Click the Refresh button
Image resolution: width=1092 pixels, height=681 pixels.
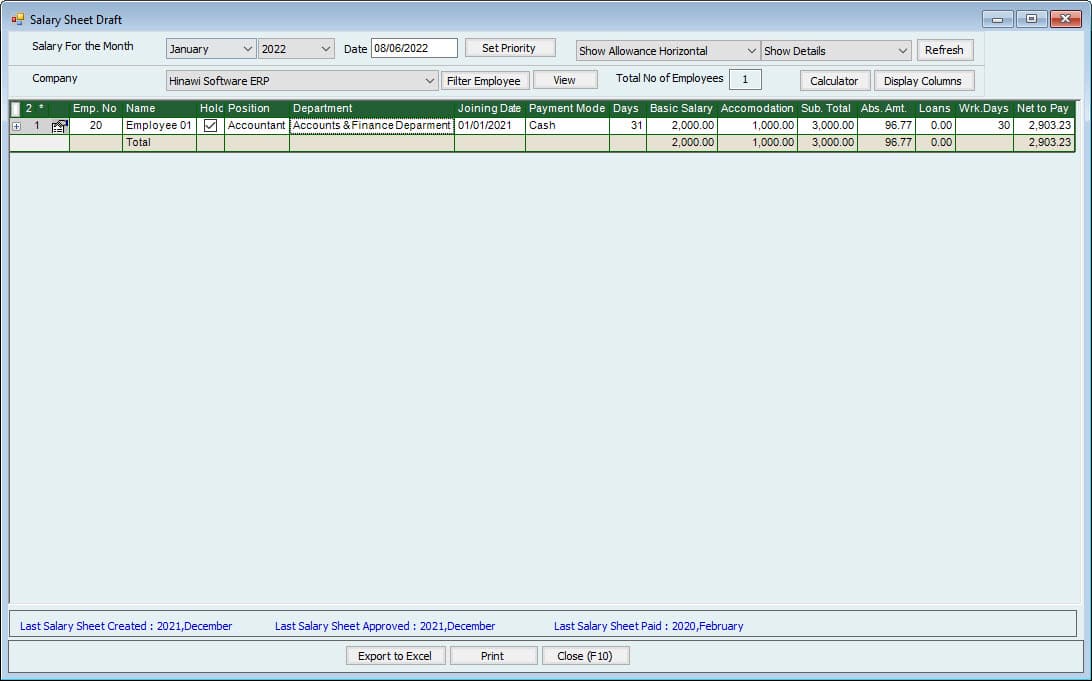click(944, 50)
